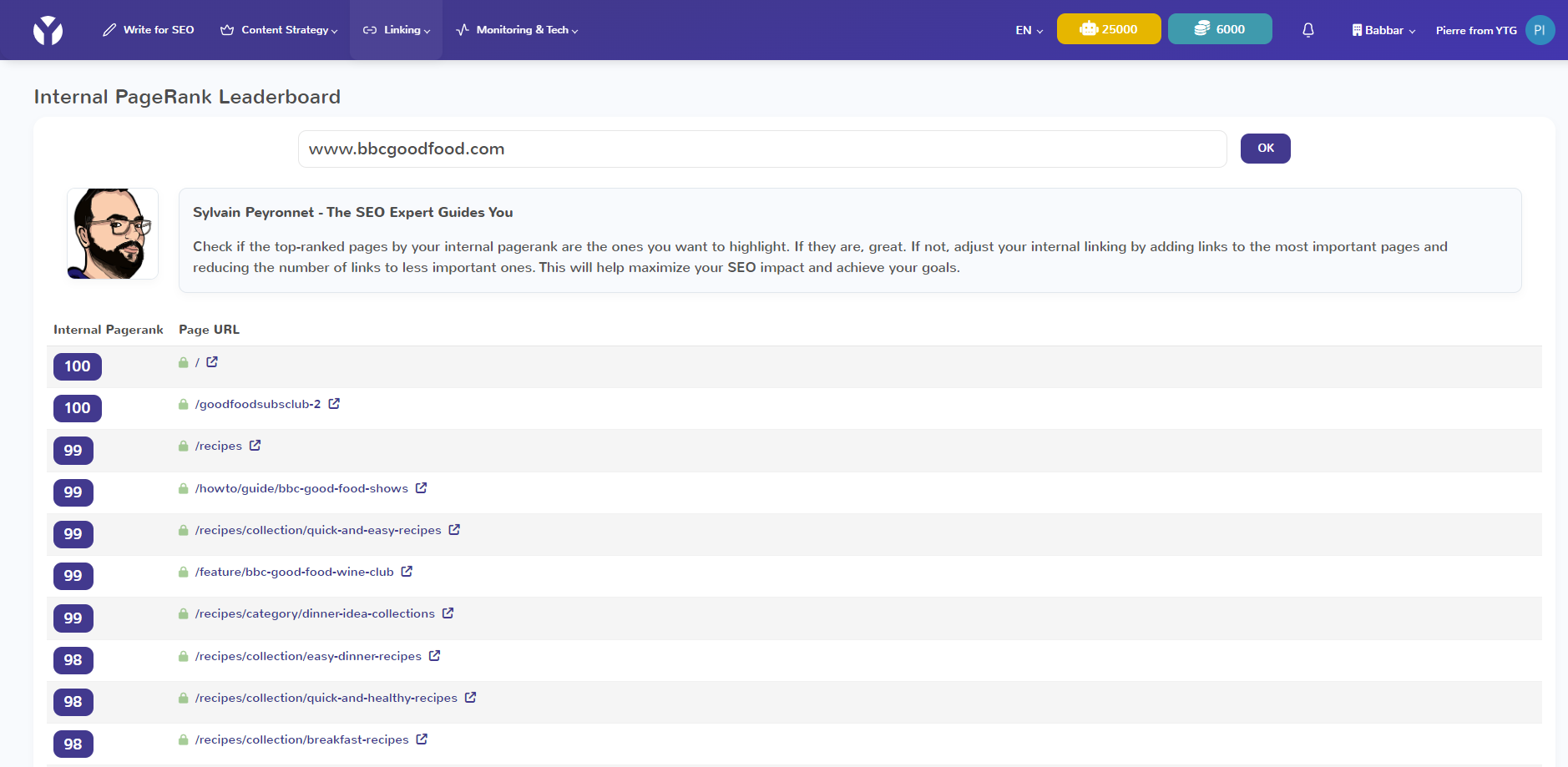Open external link for easy-dinner-recipes
This screenshot has width=1568, height=767.
[x=434, y=656]
